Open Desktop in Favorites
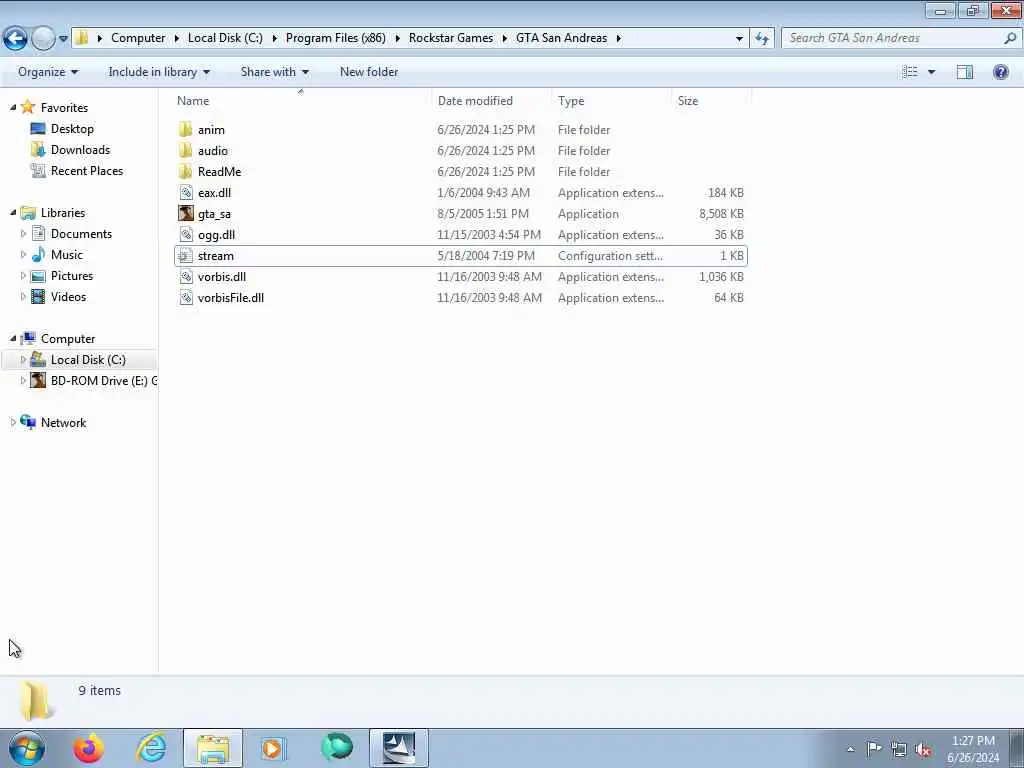 tap(72, 129)
